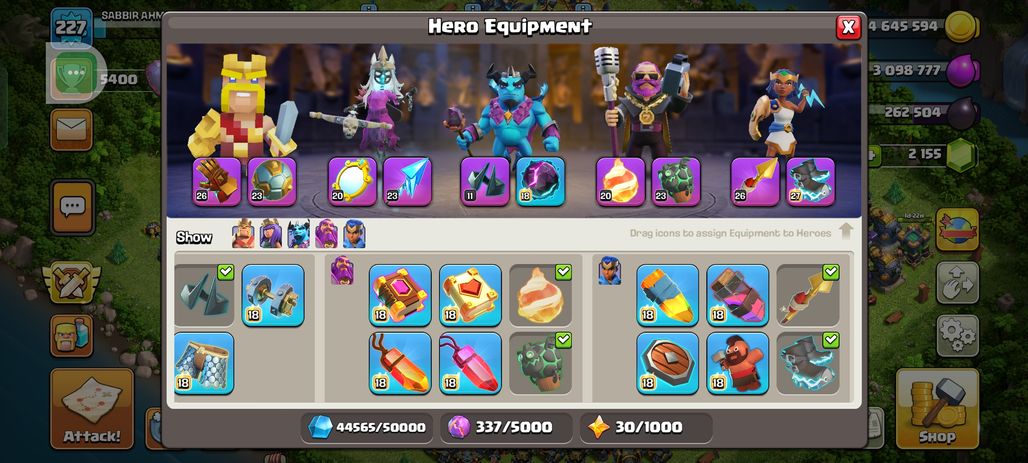Close the Hero Equipment window
Screen dimensions: 1028x463
(x=848, y=27)
